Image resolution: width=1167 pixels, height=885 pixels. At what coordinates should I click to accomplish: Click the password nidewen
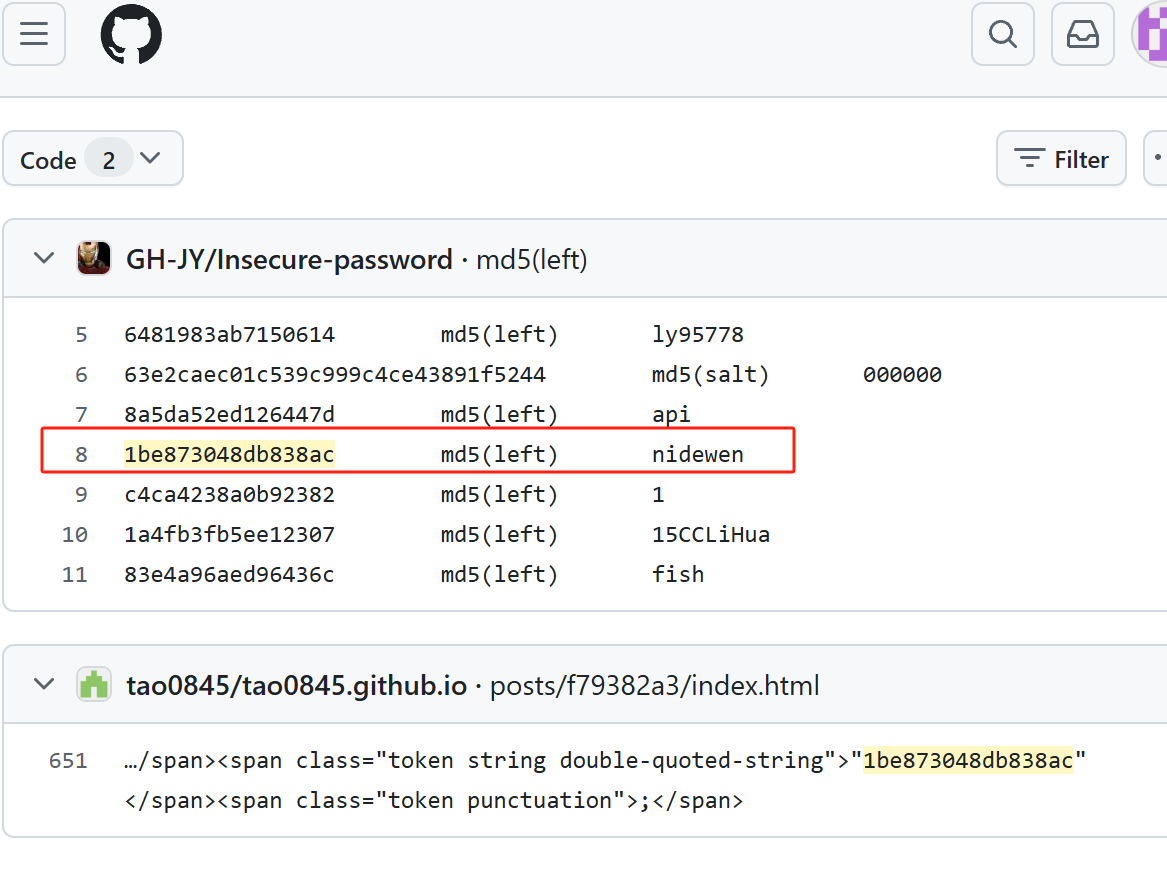point(697,455)
